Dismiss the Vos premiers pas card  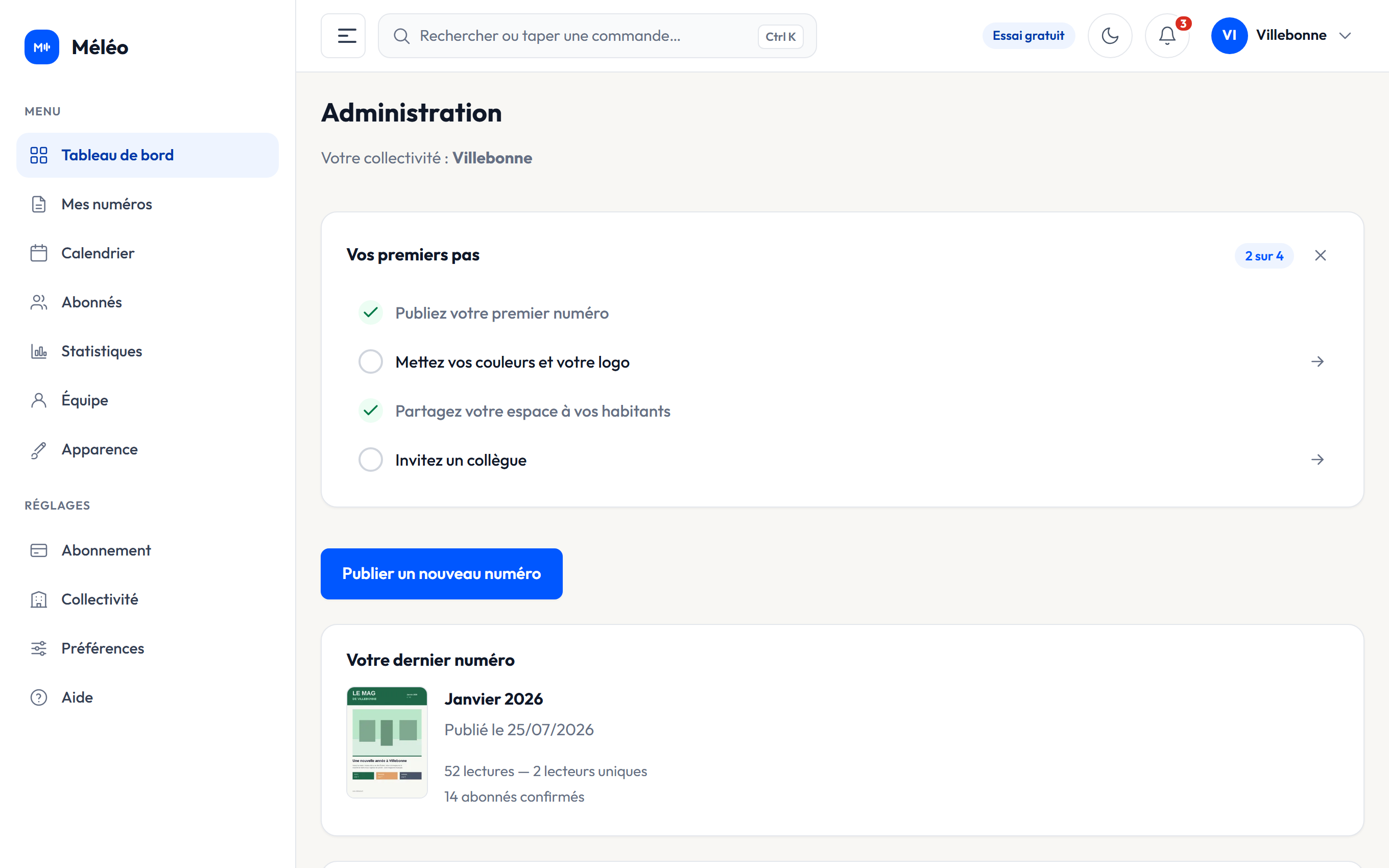point(1320,255)
